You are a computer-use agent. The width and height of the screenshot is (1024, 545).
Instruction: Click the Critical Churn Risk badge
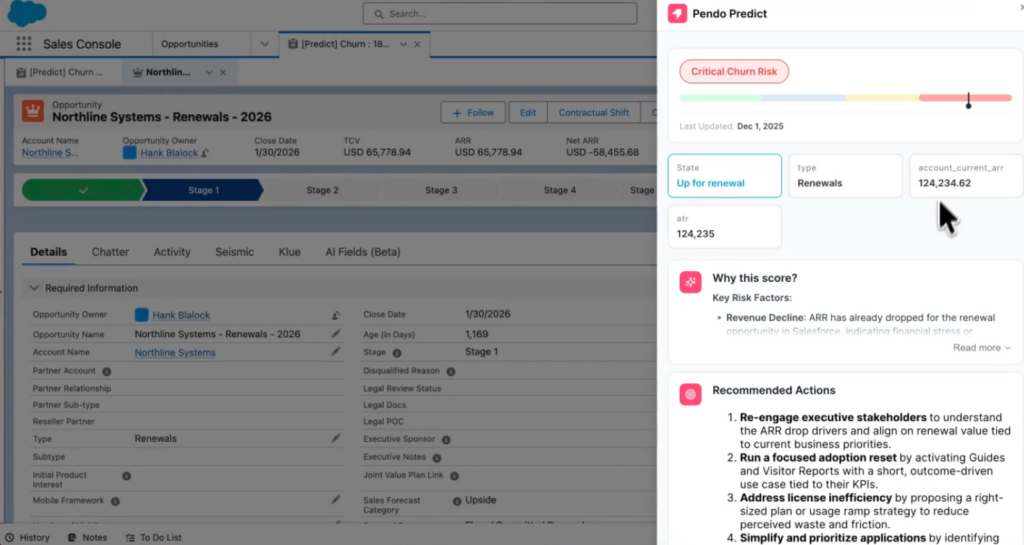pos(734,72)
